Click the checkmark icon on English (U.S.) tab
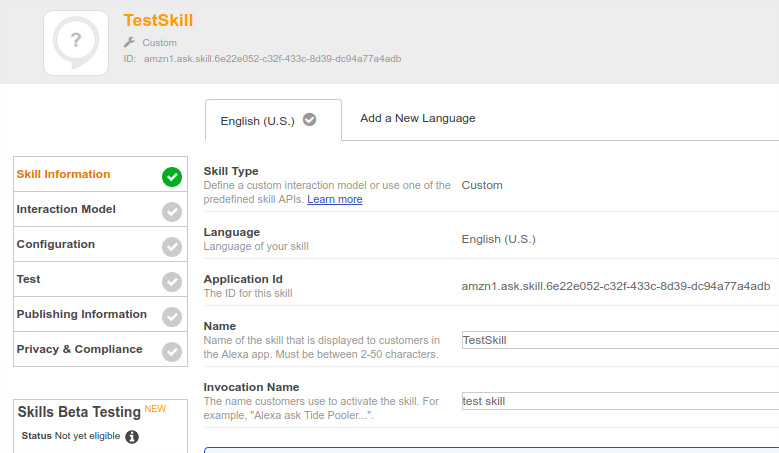Screen dimensions: 779x453 click(x=310, y=120)
